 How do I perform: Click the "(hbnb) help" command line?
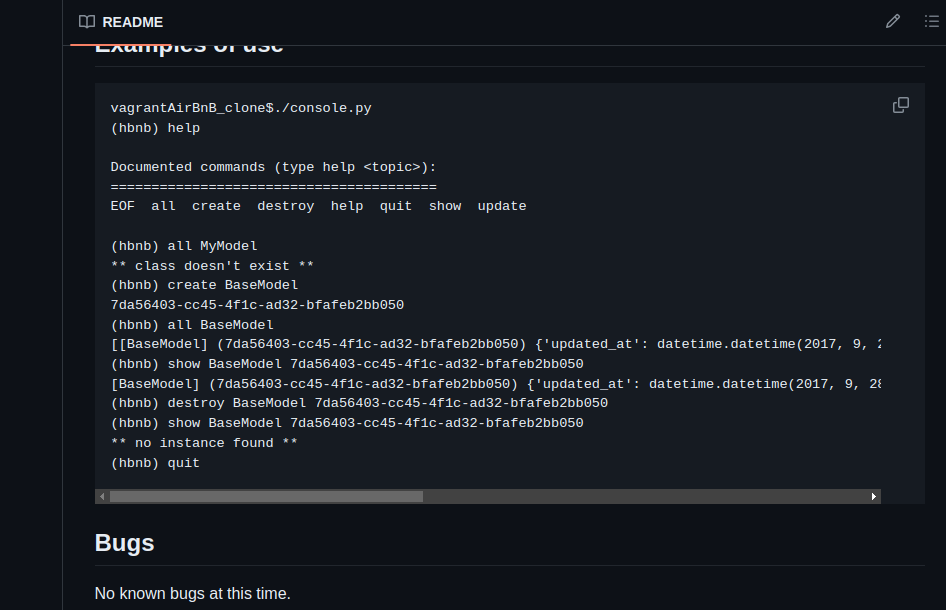155,128
